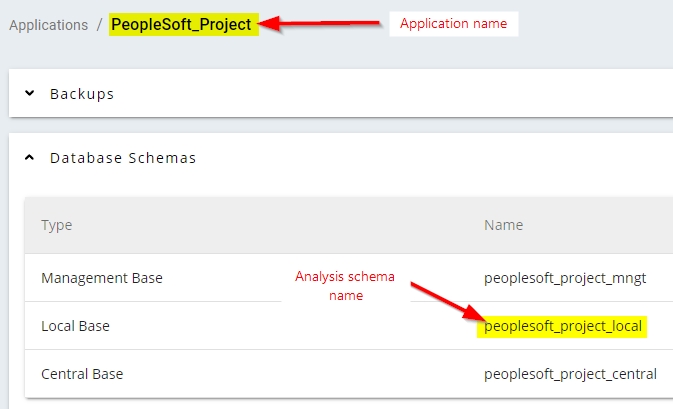Click the red 'Application name' annotation label
Viewport: 673px width, 409px height.
click(453, 23)
